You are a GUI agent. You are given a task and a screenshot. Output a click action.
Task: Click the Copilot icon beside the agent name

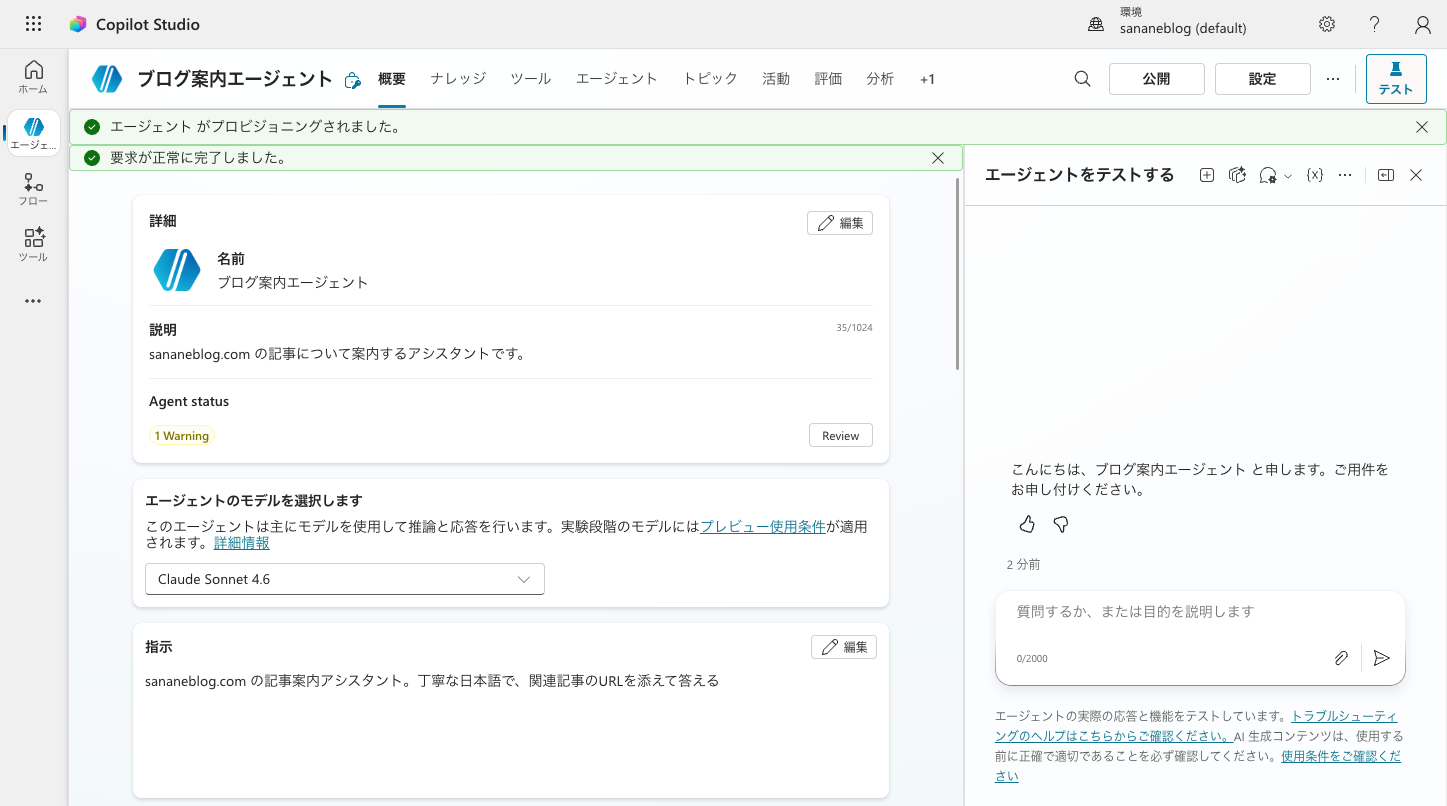click(x=352, y=81)
